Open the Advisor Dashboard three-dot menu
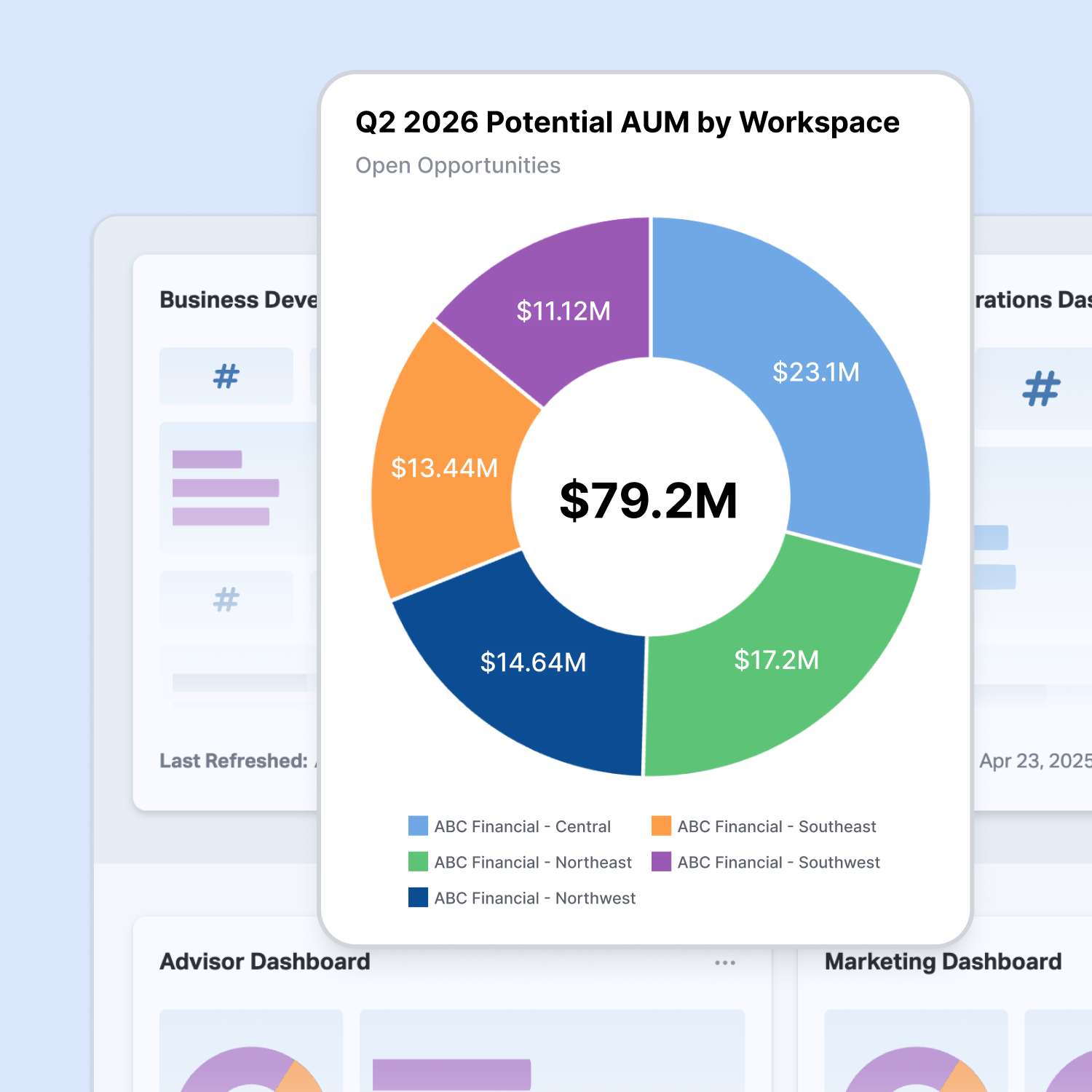1092x1092 pixels. [725, 962]
